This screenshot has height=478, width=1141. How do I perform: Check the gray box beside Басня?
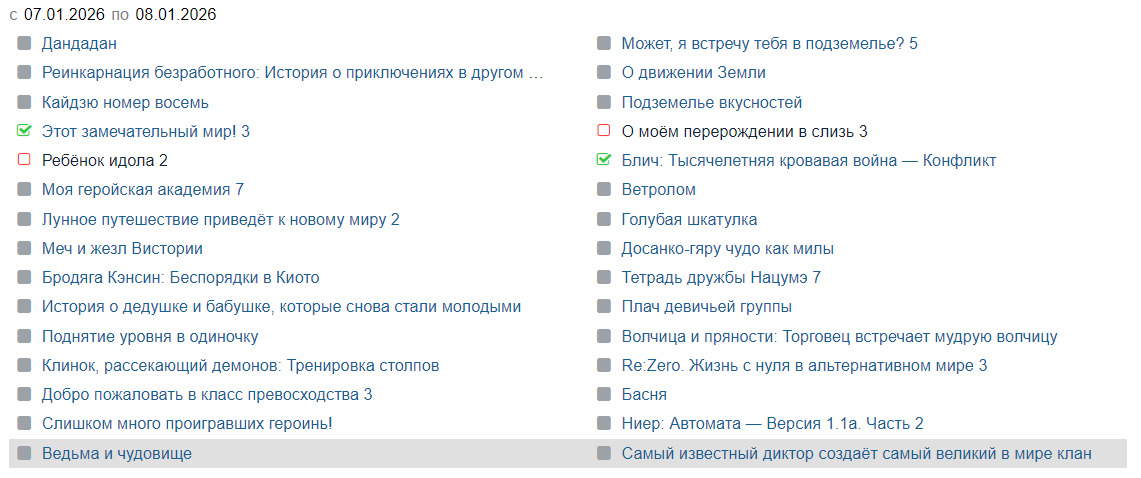pyautogui.click(x=604, y=395)
